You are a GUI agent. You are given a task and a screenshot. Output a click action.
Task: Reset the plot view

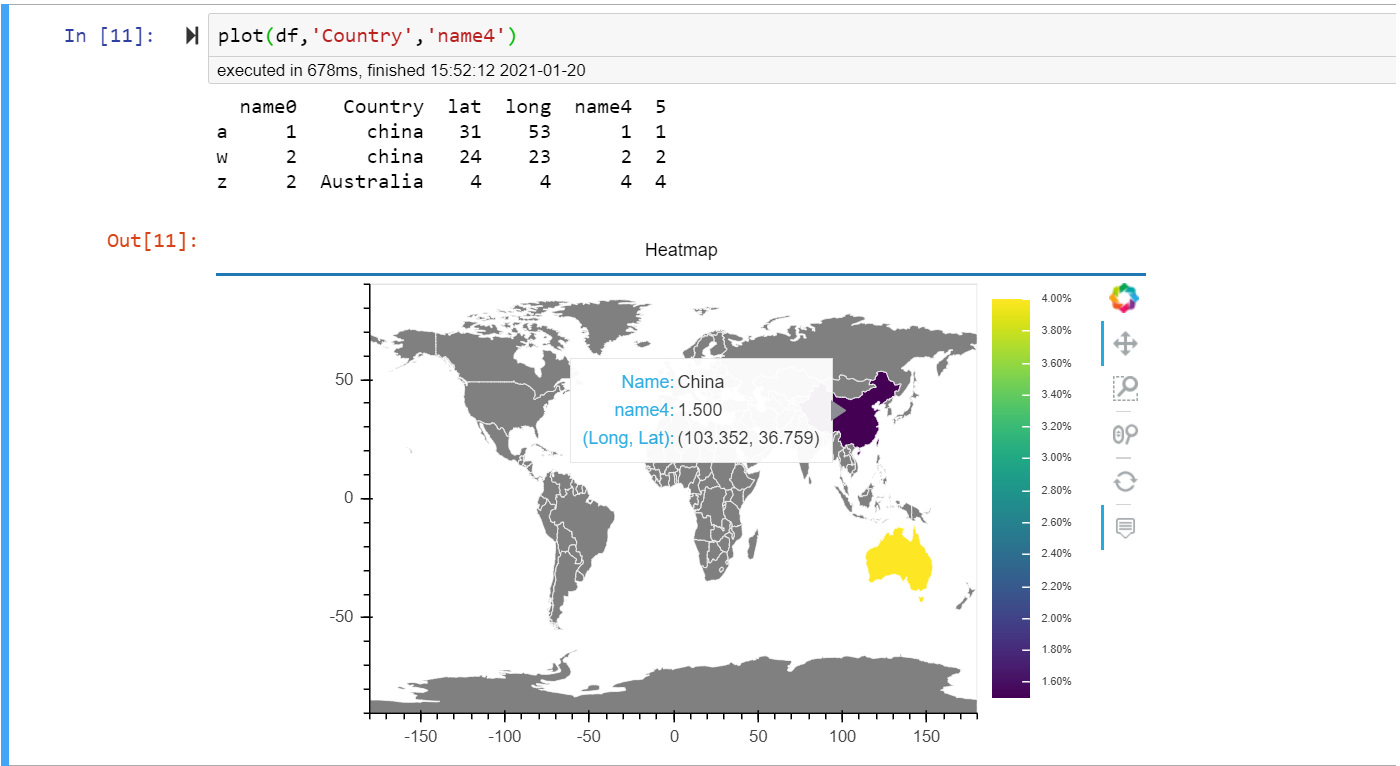(x=1125, y=481)
